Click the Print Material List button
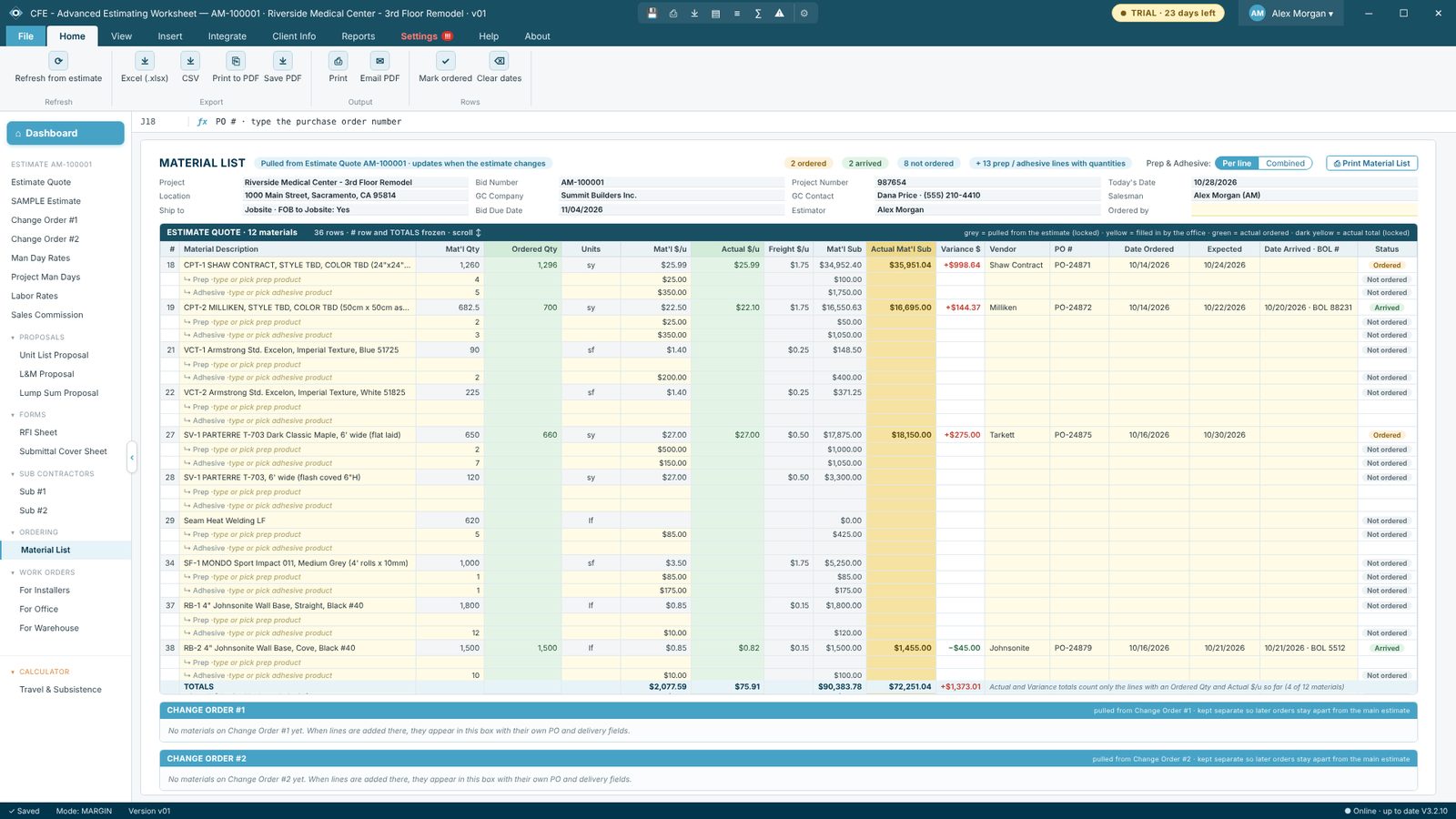 [1371, 164]
